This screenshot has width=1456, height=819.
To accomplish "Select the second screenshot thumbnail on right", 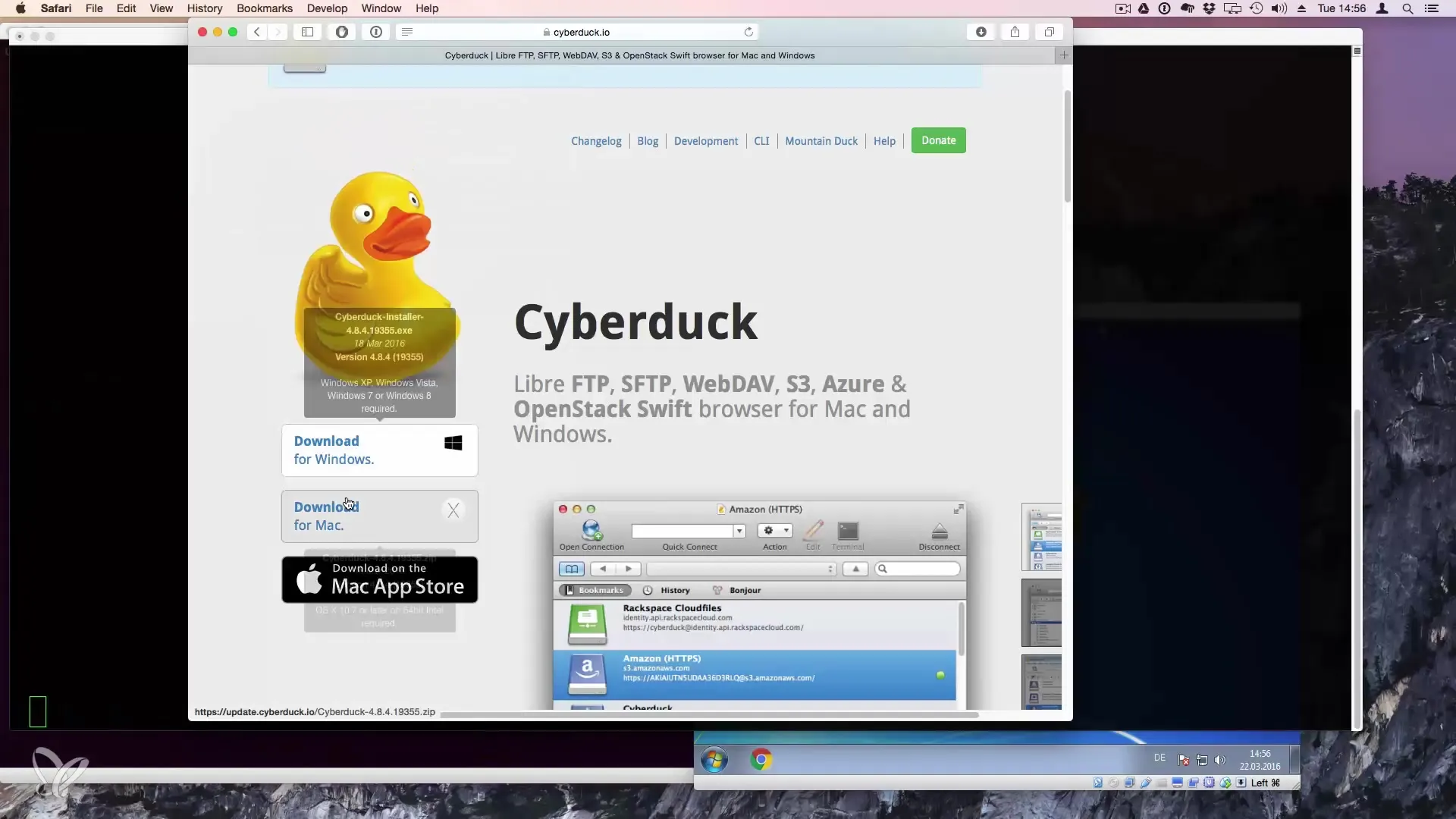I will click(1041, 613).
